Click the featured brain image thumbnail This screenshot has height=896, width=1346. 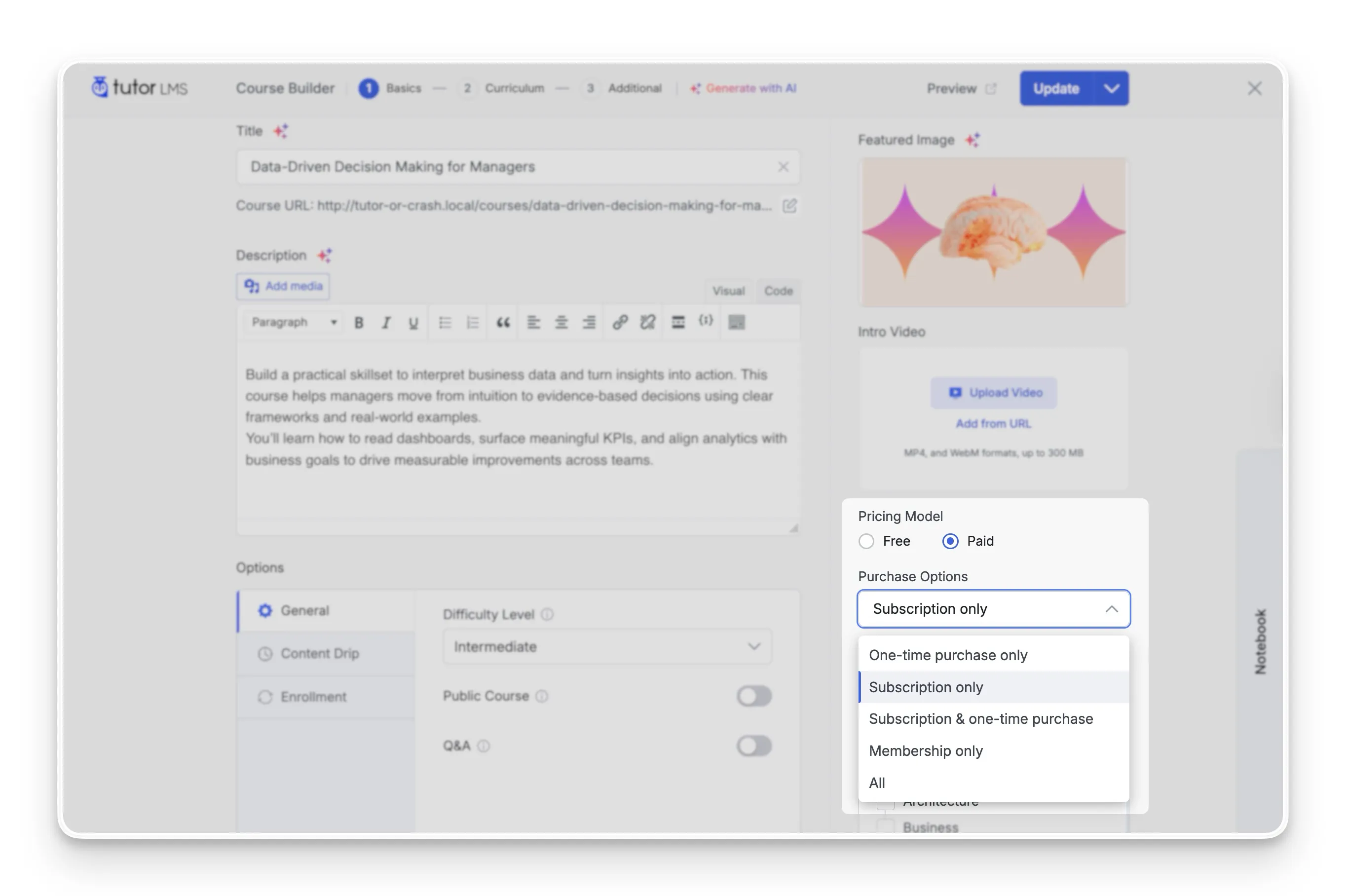[994, 232]
